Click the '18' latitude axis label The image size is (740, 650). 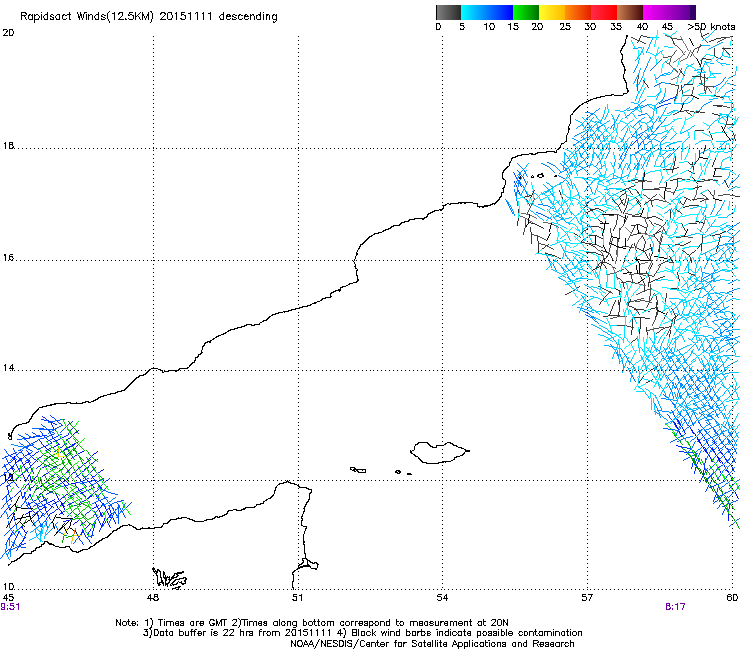click(x=8, y=146)
